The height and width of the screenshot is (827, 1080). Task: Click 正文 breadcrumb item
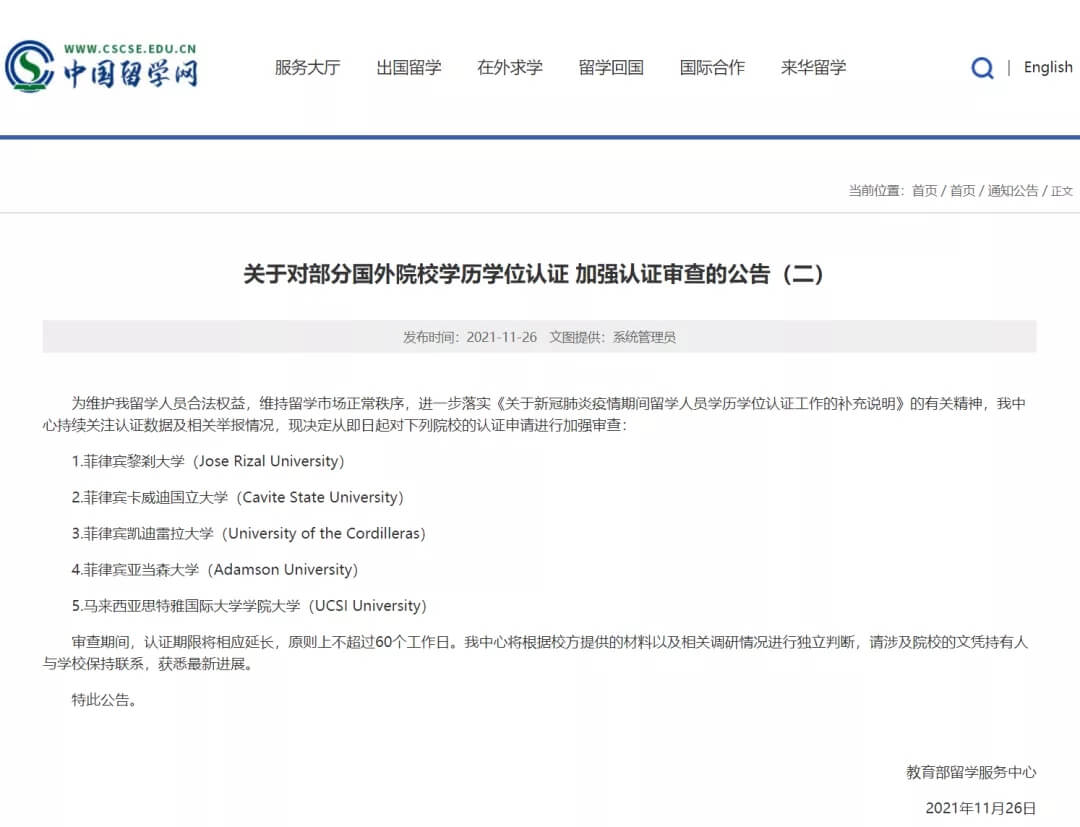[x=1061, y=191]
